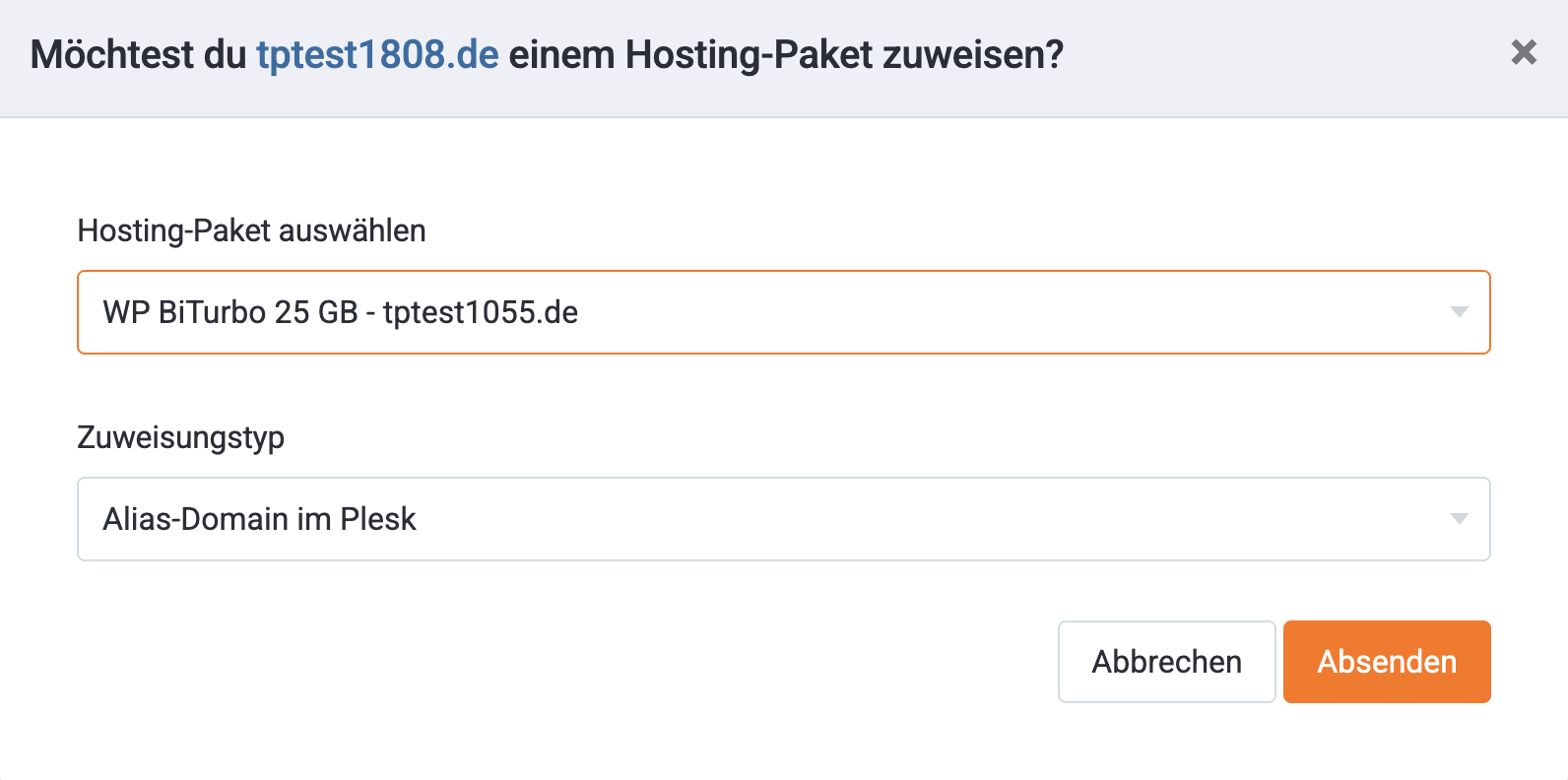Viewport: 1568px width, 780px height.
Task: Click the "tptest1055.de" part of the selected package
Action: (480, 312)
